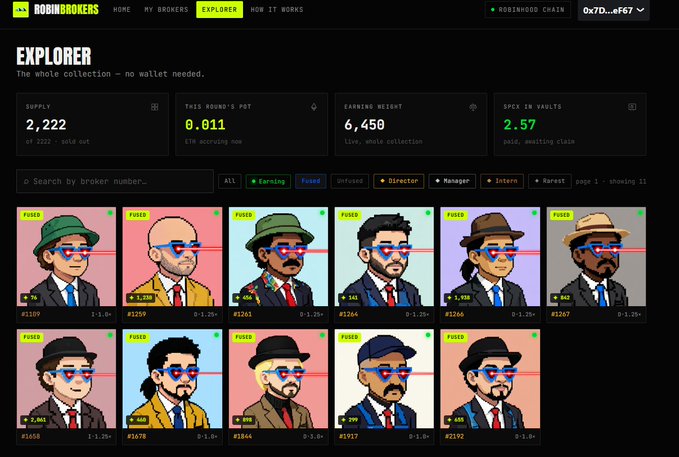Click the 6,450 earning weight value
The height and width of the screenshot is (457, 679).
(364, 125)
